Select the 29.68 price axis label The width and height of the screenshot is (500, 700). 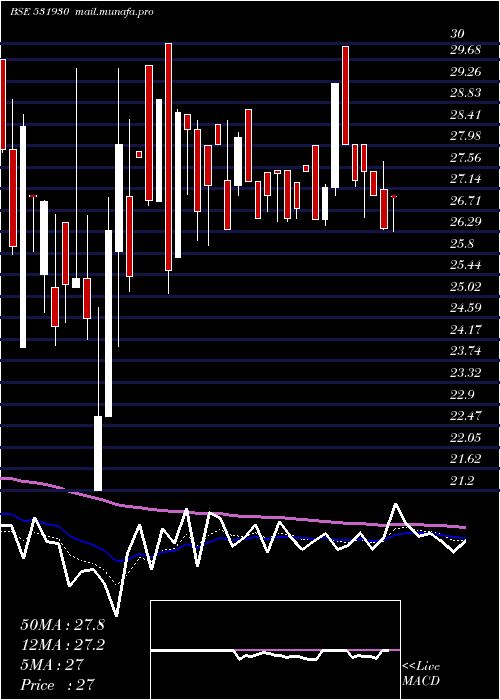click(x=465, y=50)
